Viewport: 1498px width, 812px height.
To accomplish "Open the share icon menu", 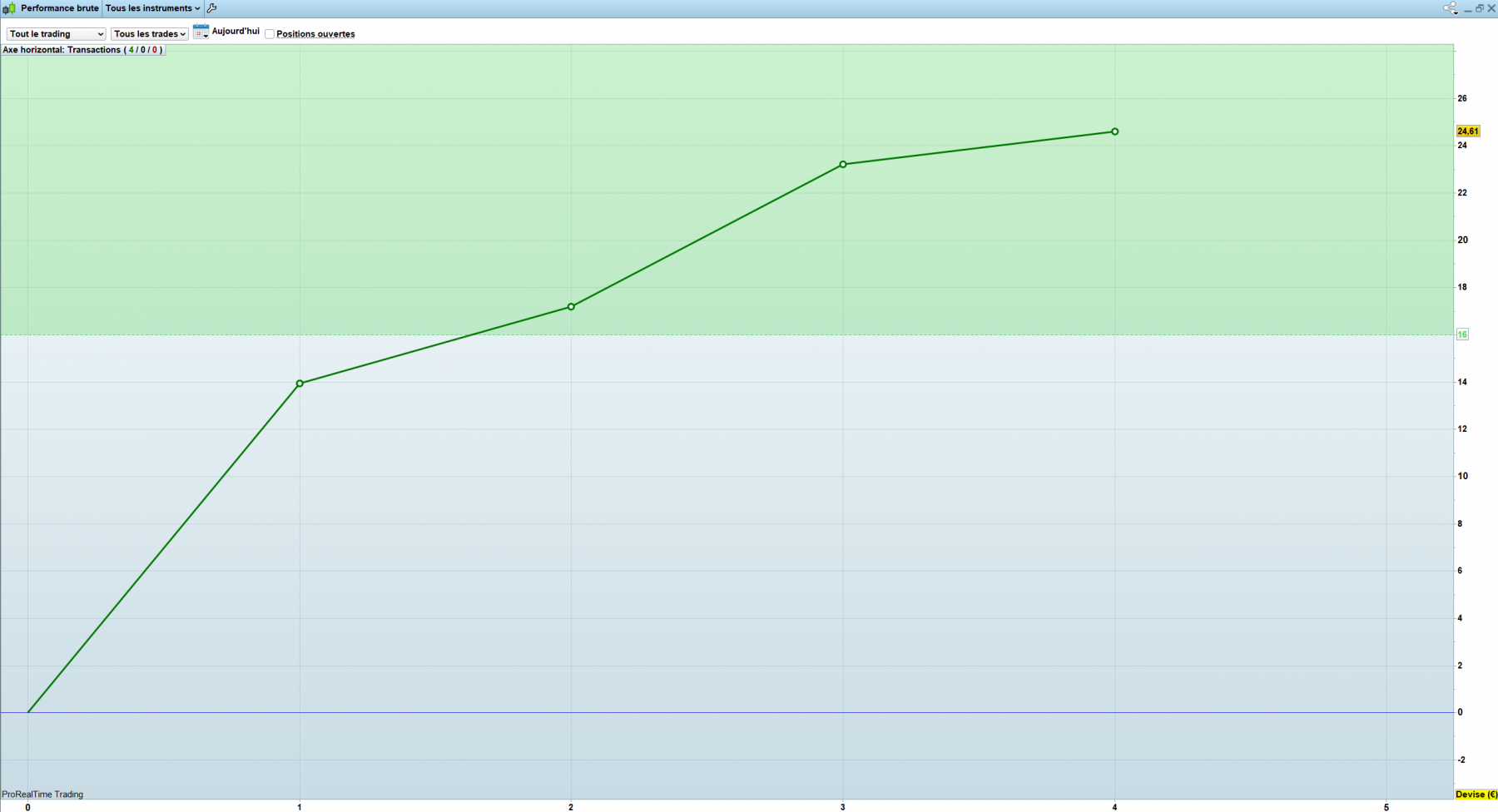I will [x=1451, y=8].
